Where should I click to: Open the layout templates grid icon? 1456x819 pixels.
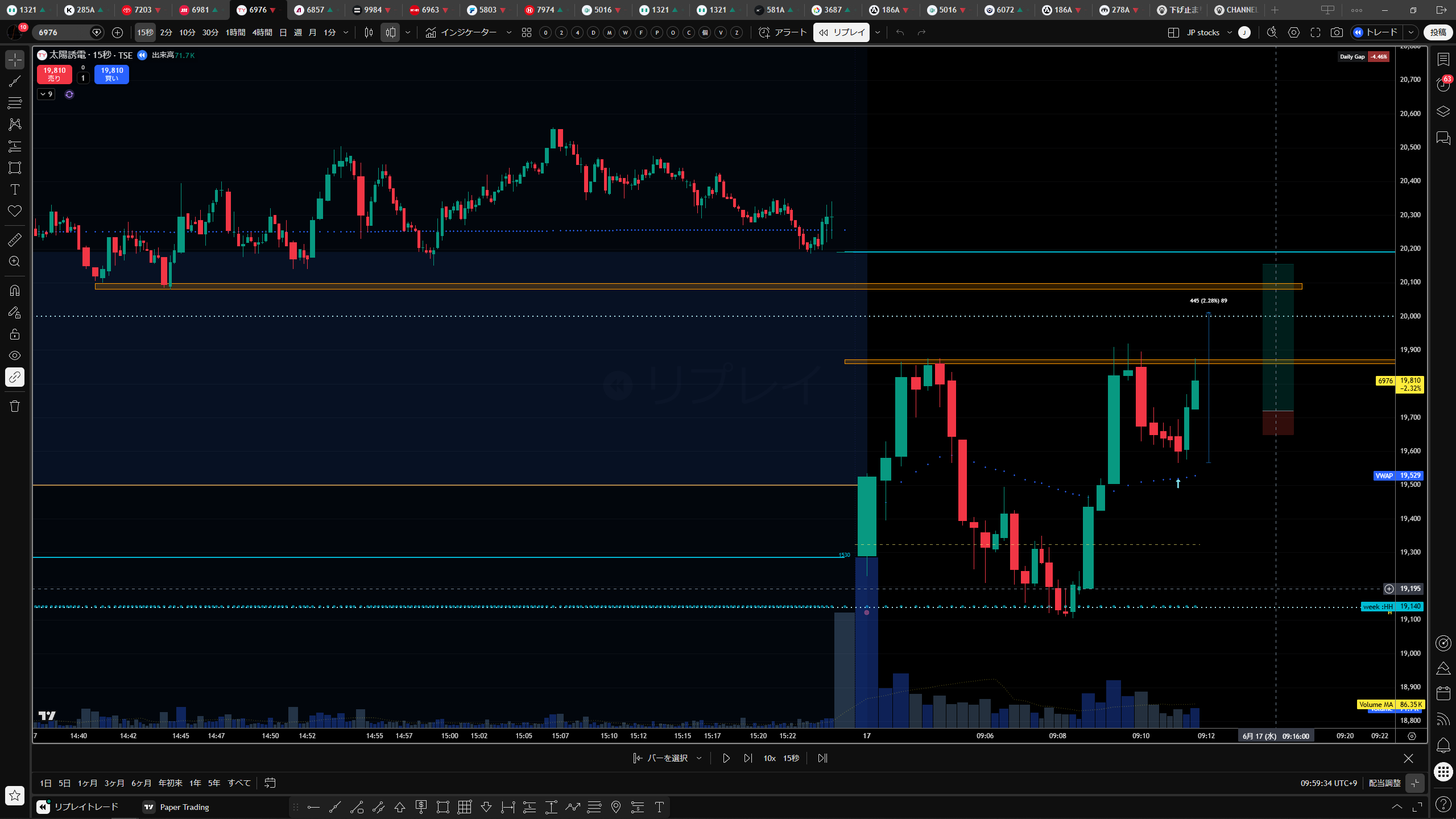[x=527, y=32]
